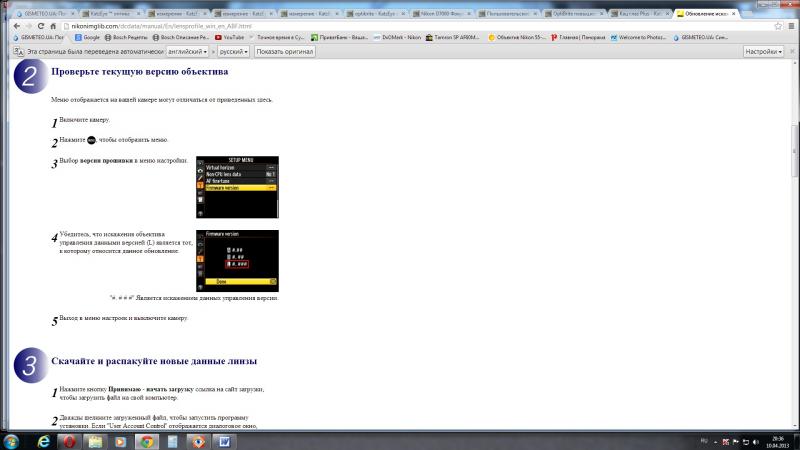Open the Настройки translation options dropdown
The image size is (800, 450).
[x=763, y=52]
